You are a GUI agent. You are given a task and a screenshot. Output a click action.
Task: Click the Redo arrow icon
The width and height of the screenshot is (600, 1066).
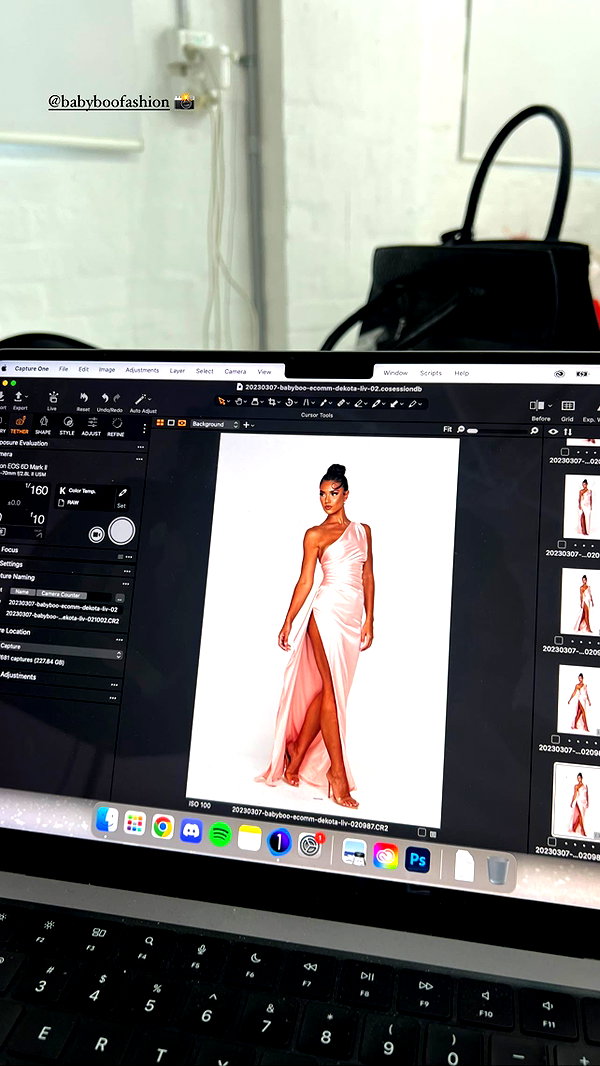point(116,398)
